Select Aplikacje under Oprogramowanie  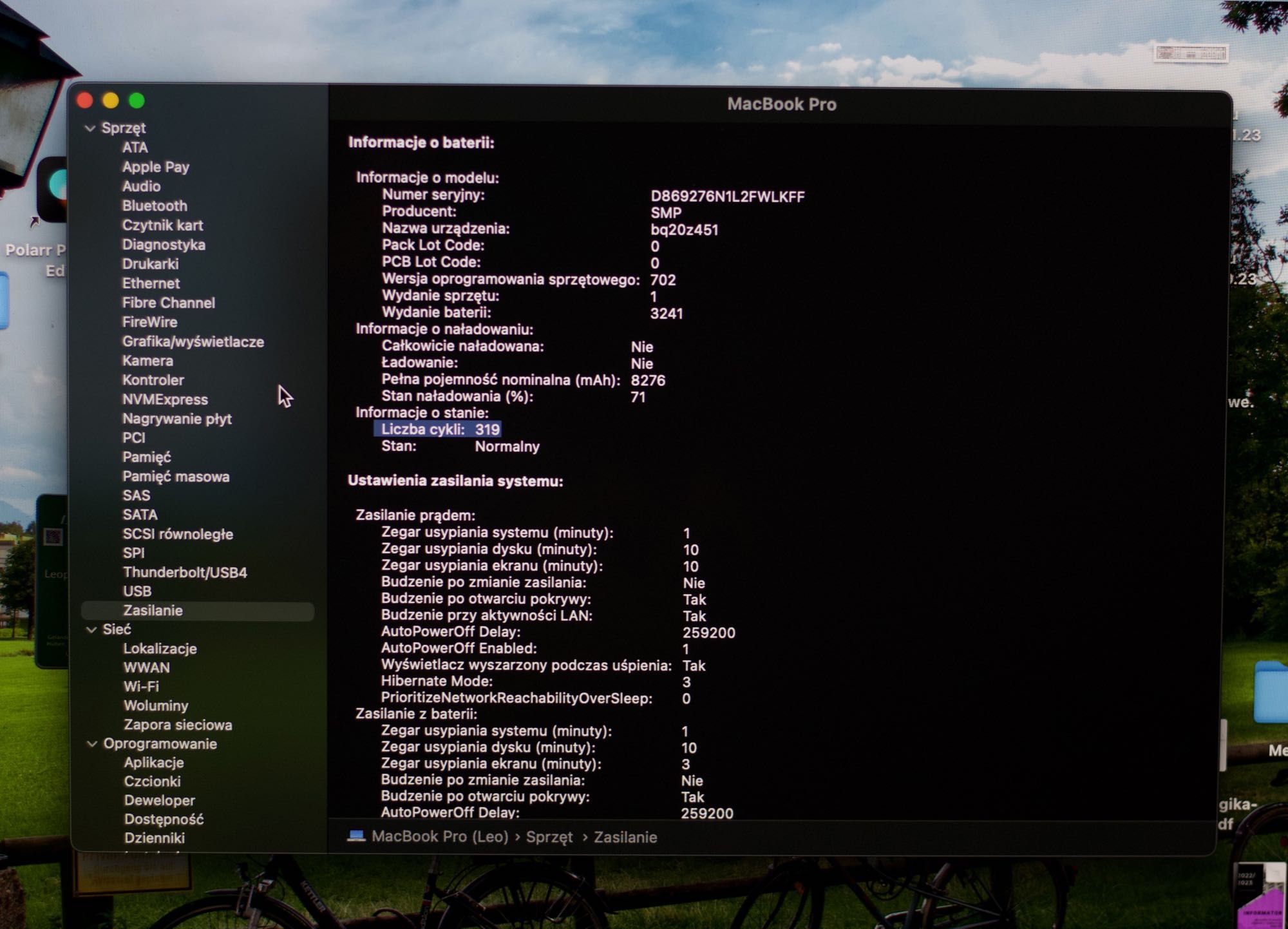(154, 763)
